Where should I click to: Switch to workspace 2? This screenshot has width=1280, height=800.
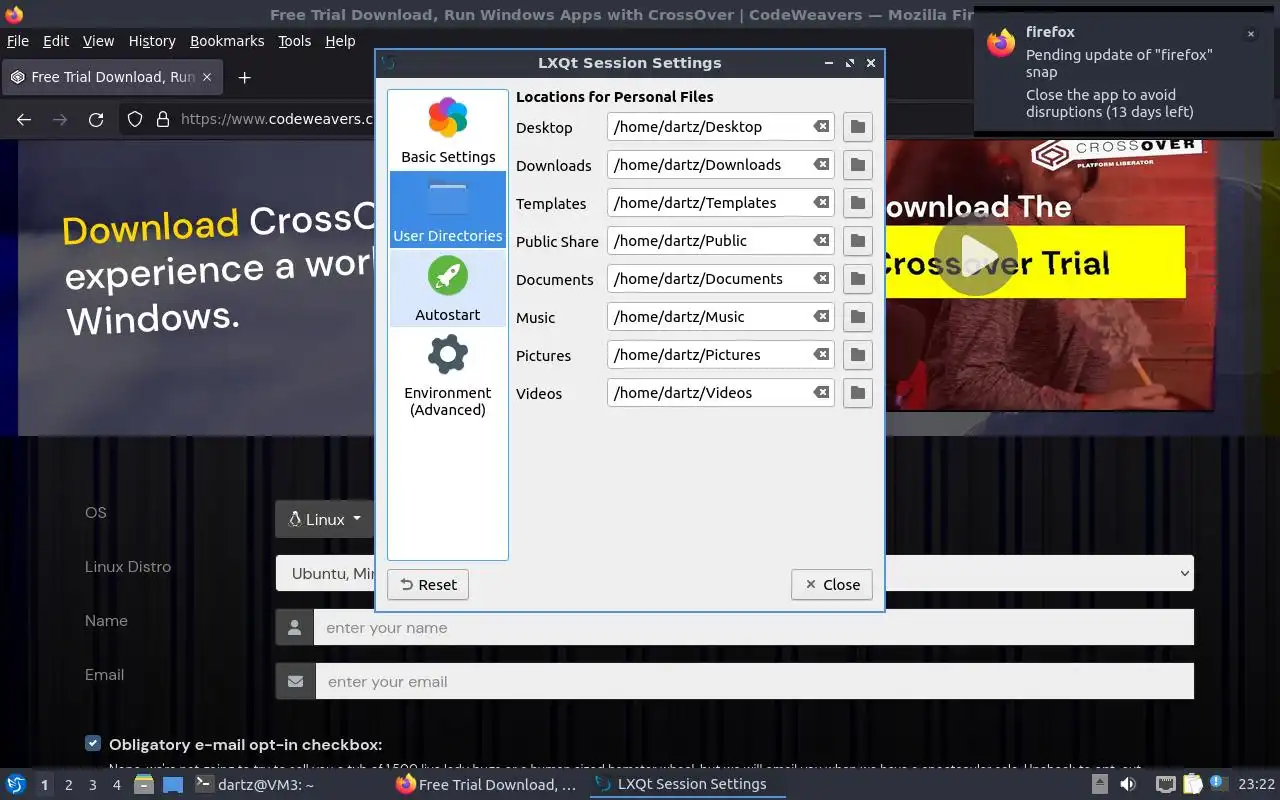[x=68, y=785]
